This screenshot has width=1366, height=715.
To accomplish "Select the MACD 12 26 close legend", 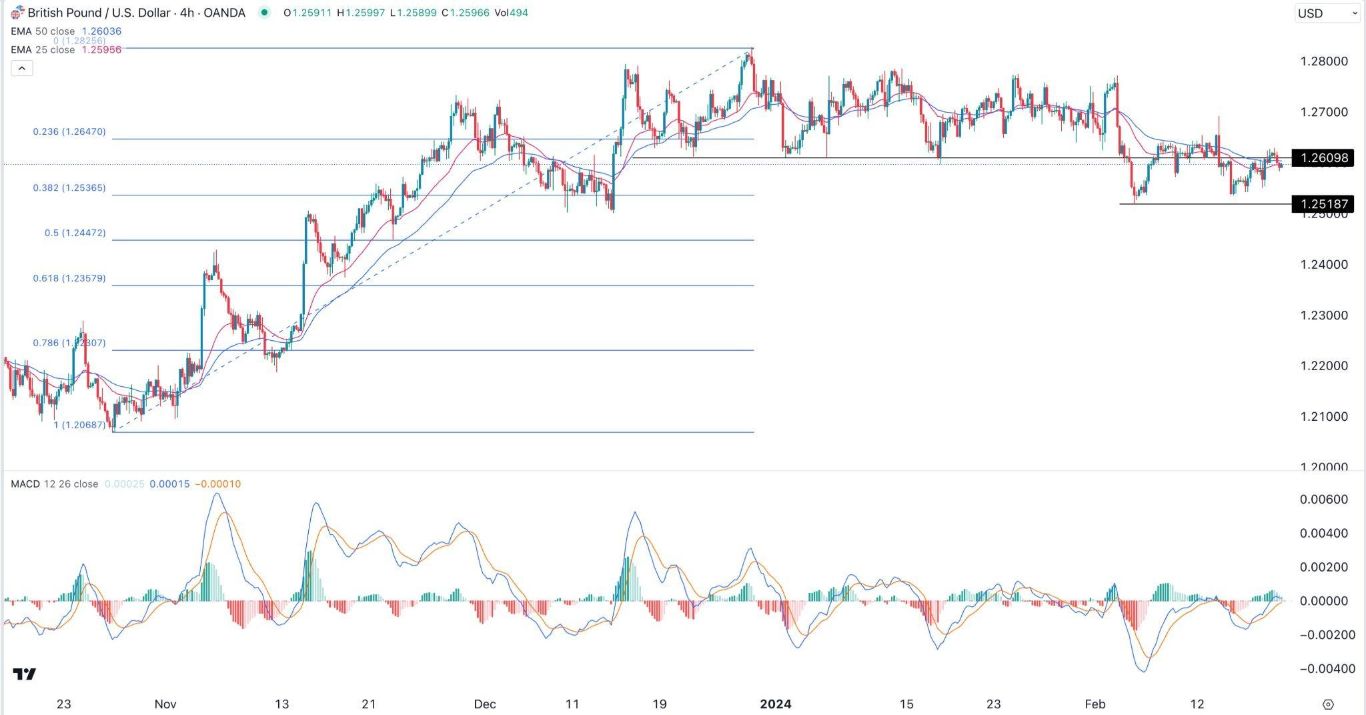I will tap(55, 484).
